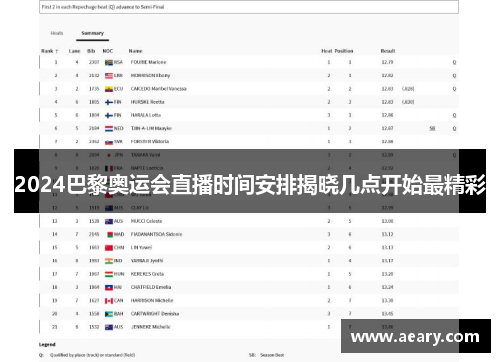Click the South Africa RSA flag icon

coord(109,62)
